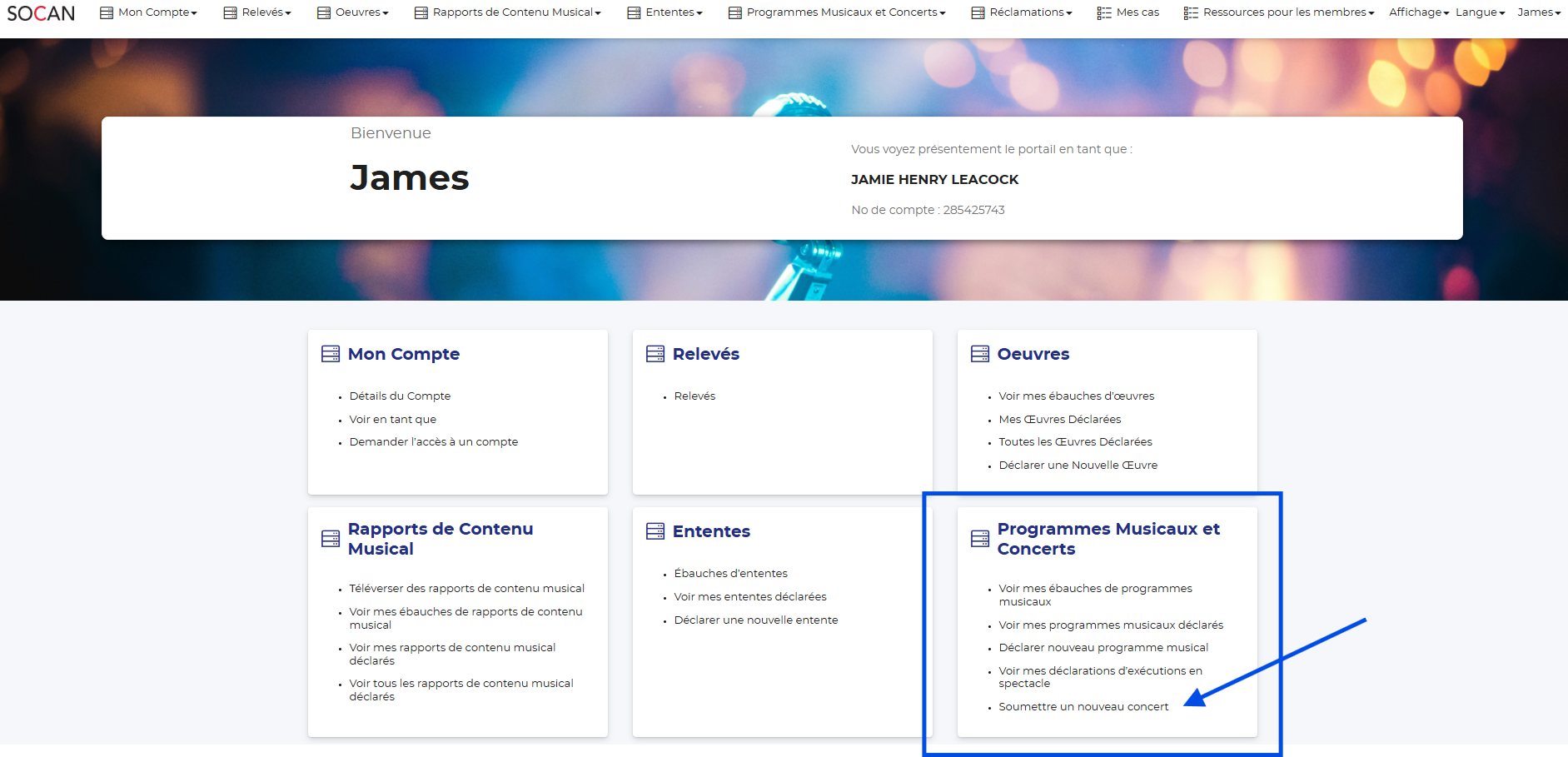Open Déclarer une nouvelle entente link

click(x=756, y=620)
